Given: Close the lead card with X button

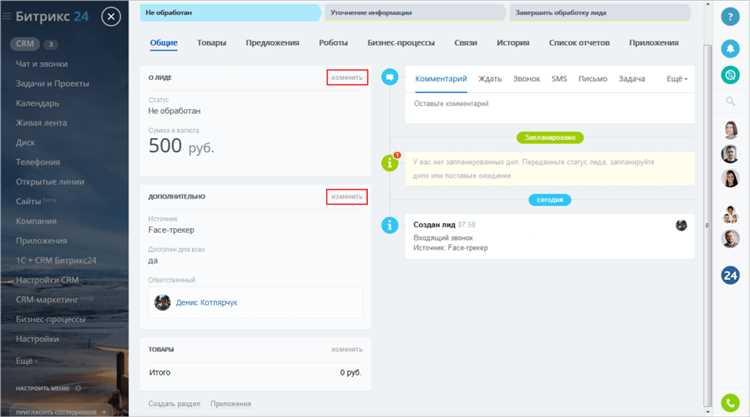Looking at the screenshot, I should click(x=111, y=17).
